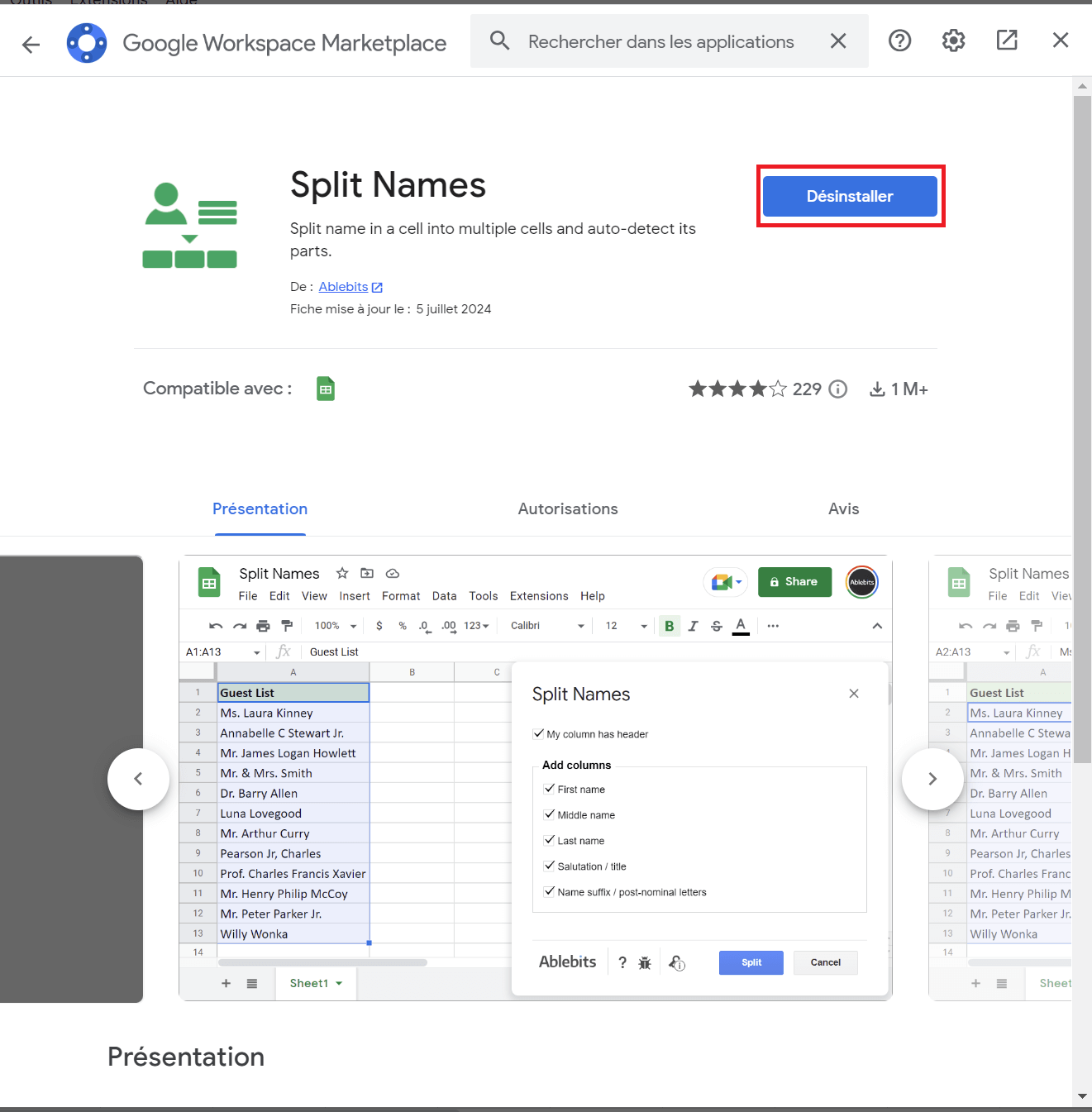Image resolution: width=1092 pixels, height=1112 pixels.
Task: Click the rating info icon beside 229
Action: click(x=838, y=389)
